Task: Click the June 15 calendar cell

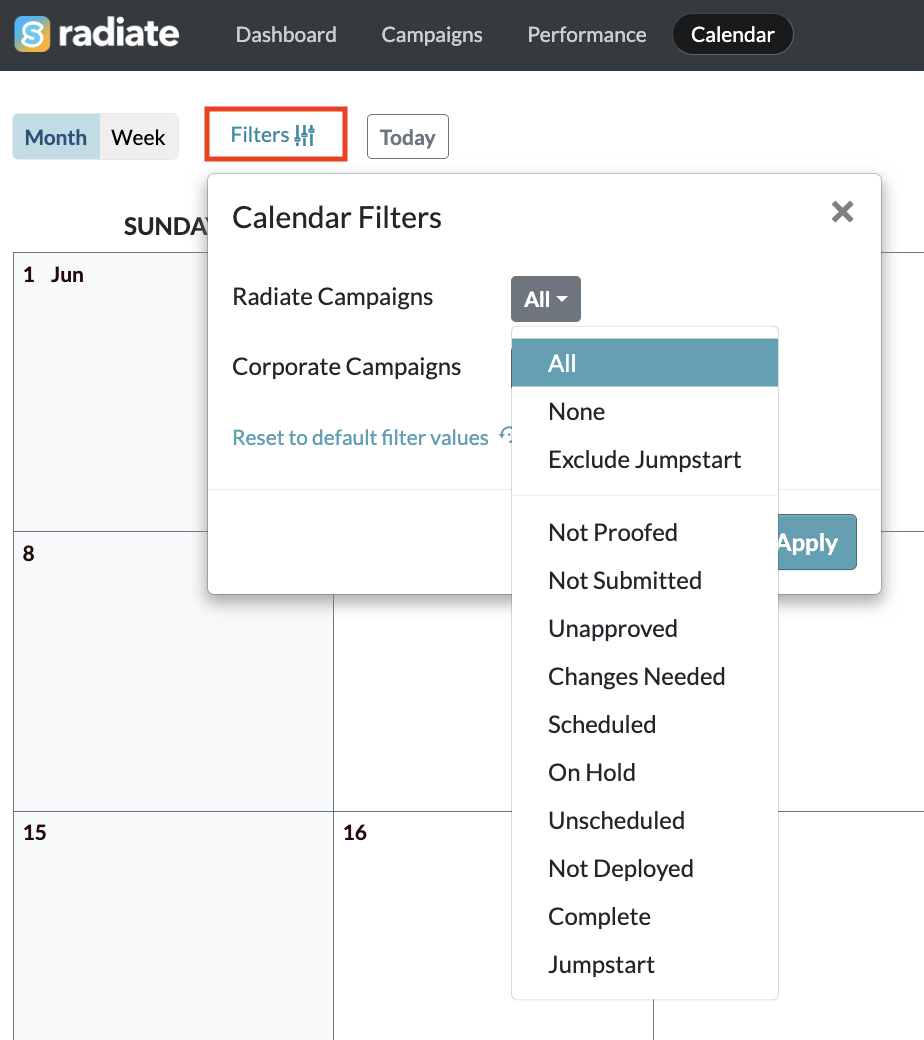Action: pyautogui.click(x=173, y=925)
